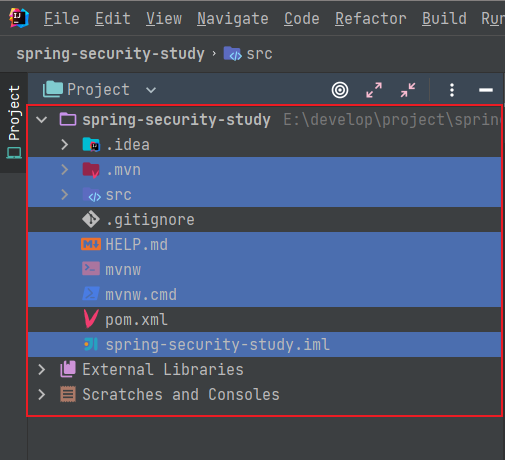Screen dimensions: 505x460
Task: Select the spring-security-study root name
Action: tap(176, 120)
